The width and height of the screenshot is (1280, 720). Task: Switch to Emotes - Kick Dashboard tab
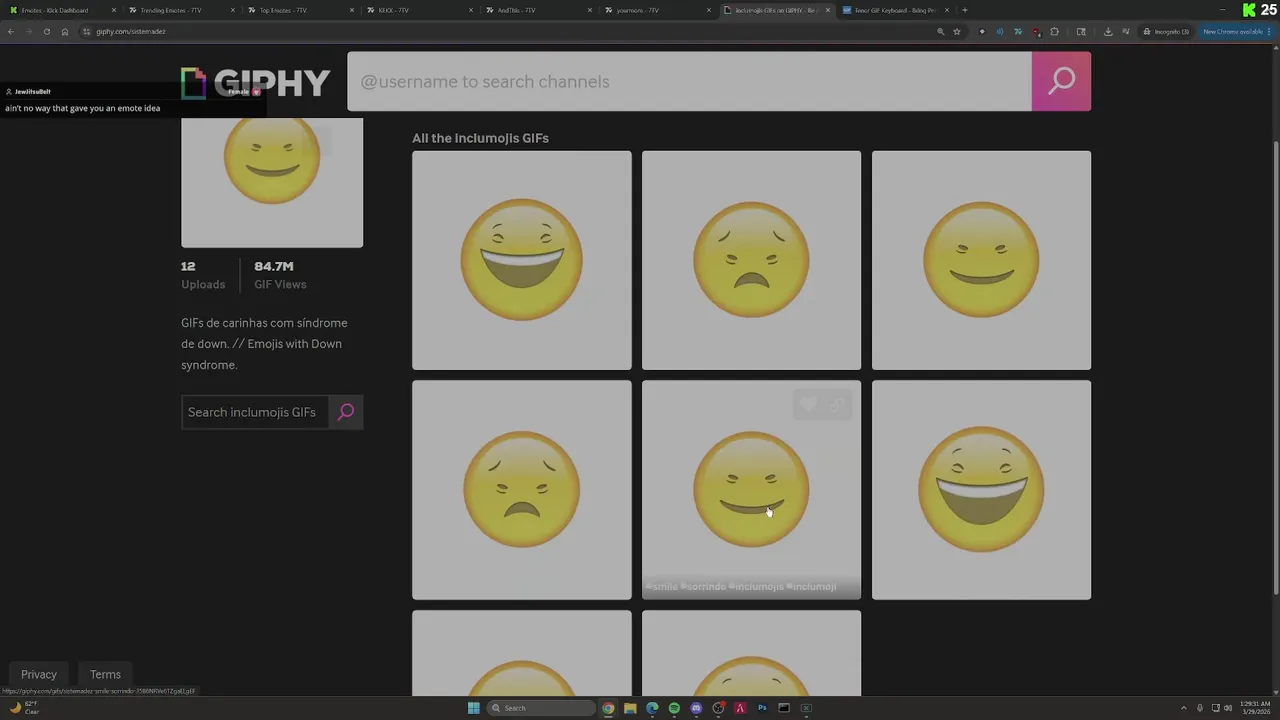(62, 10)
